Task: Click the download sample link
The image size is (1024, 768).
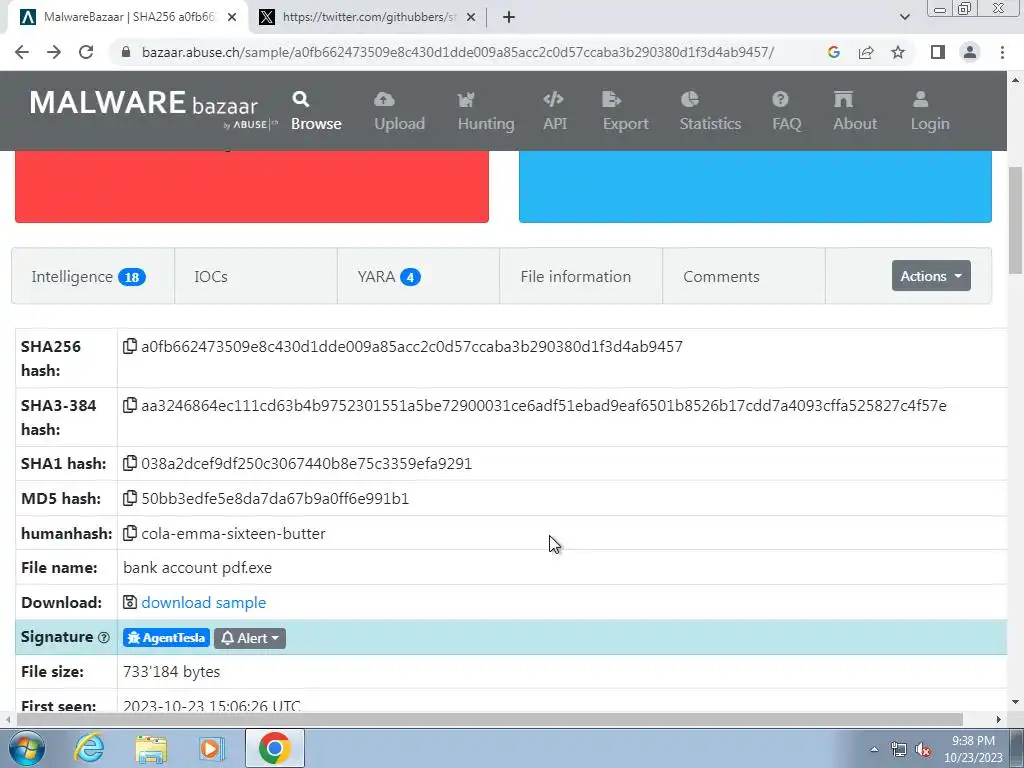Action: pyautogui.click(x=204, y=603)
